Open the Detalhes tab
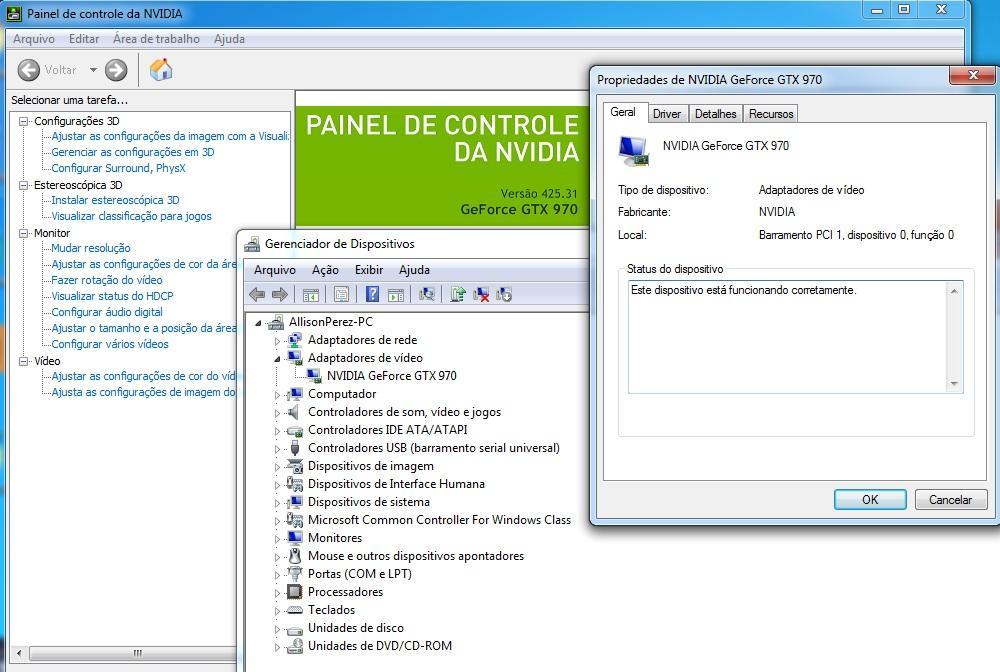The image size is (1000, 672). (715, 114)
